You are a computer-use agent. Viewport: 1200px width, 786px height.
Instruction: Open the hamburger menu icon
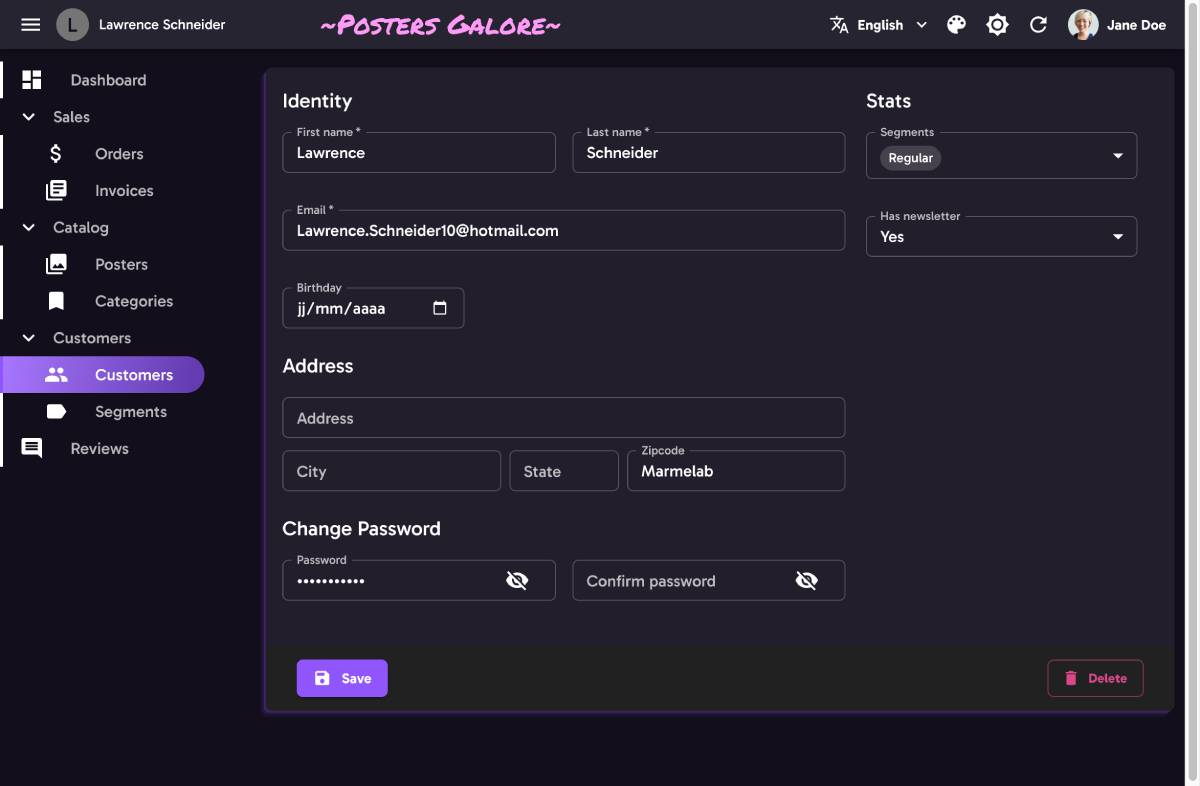click(31, 24)
